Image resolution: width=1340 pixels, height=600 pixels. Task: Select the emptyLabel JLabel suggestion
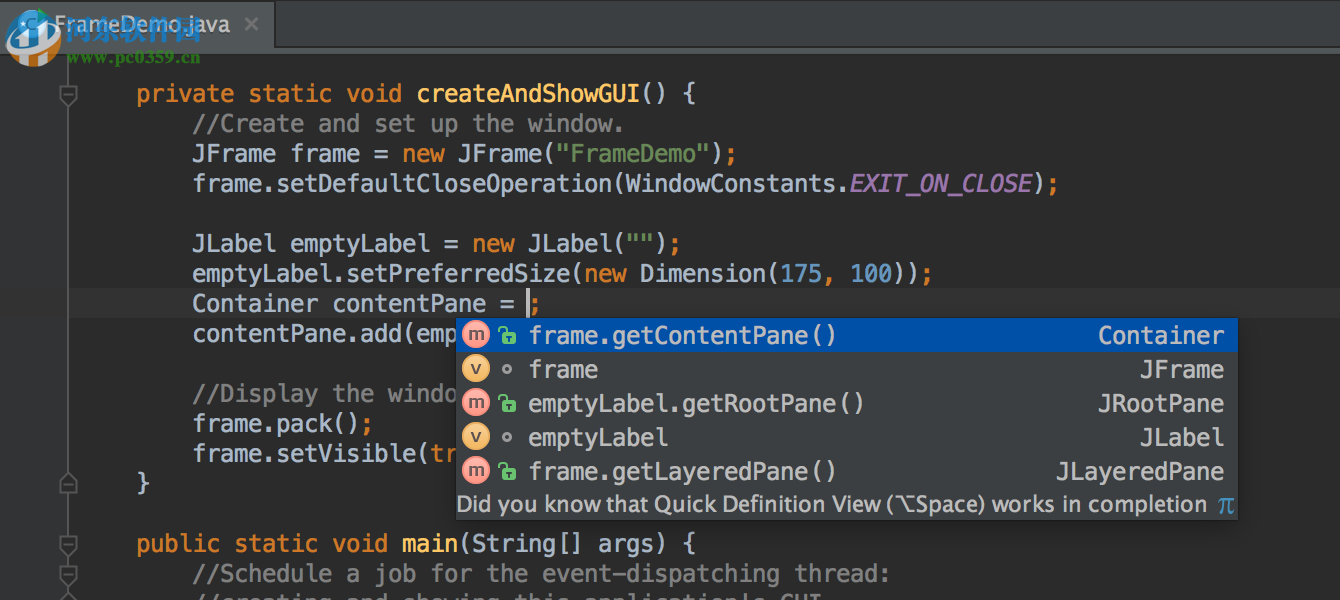tap(598, 436)
